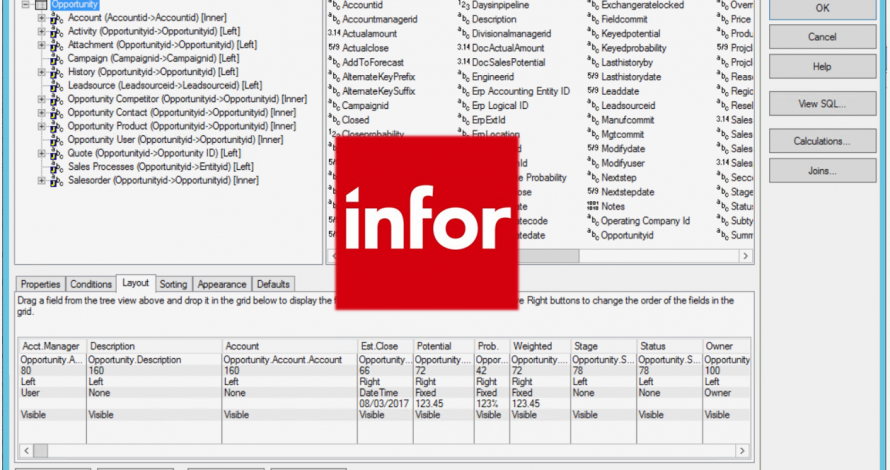Select the Est.Close column header

[x=385, y=346]
